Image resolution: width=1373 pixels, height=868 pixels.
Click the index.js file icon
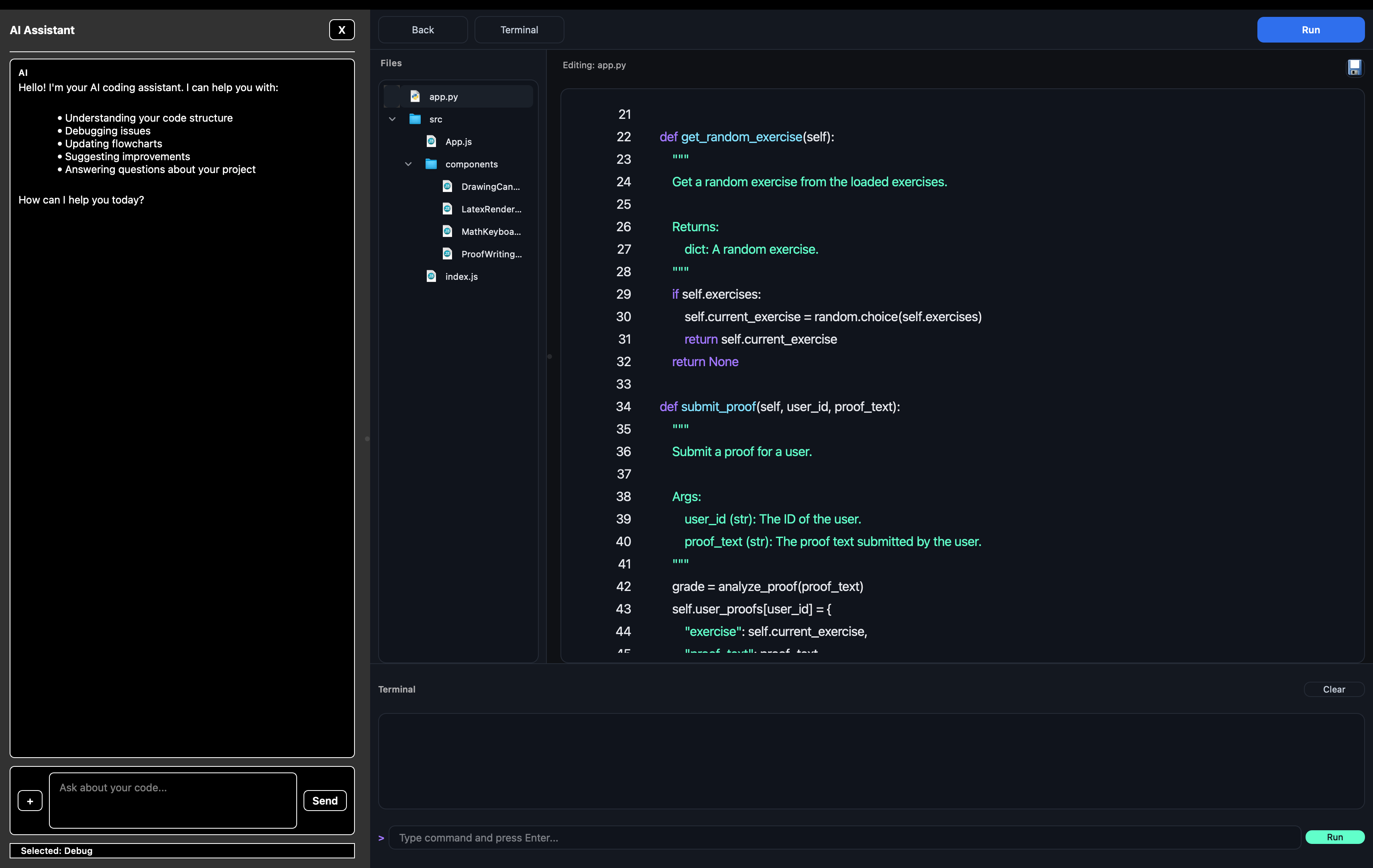tap(432, 277)
